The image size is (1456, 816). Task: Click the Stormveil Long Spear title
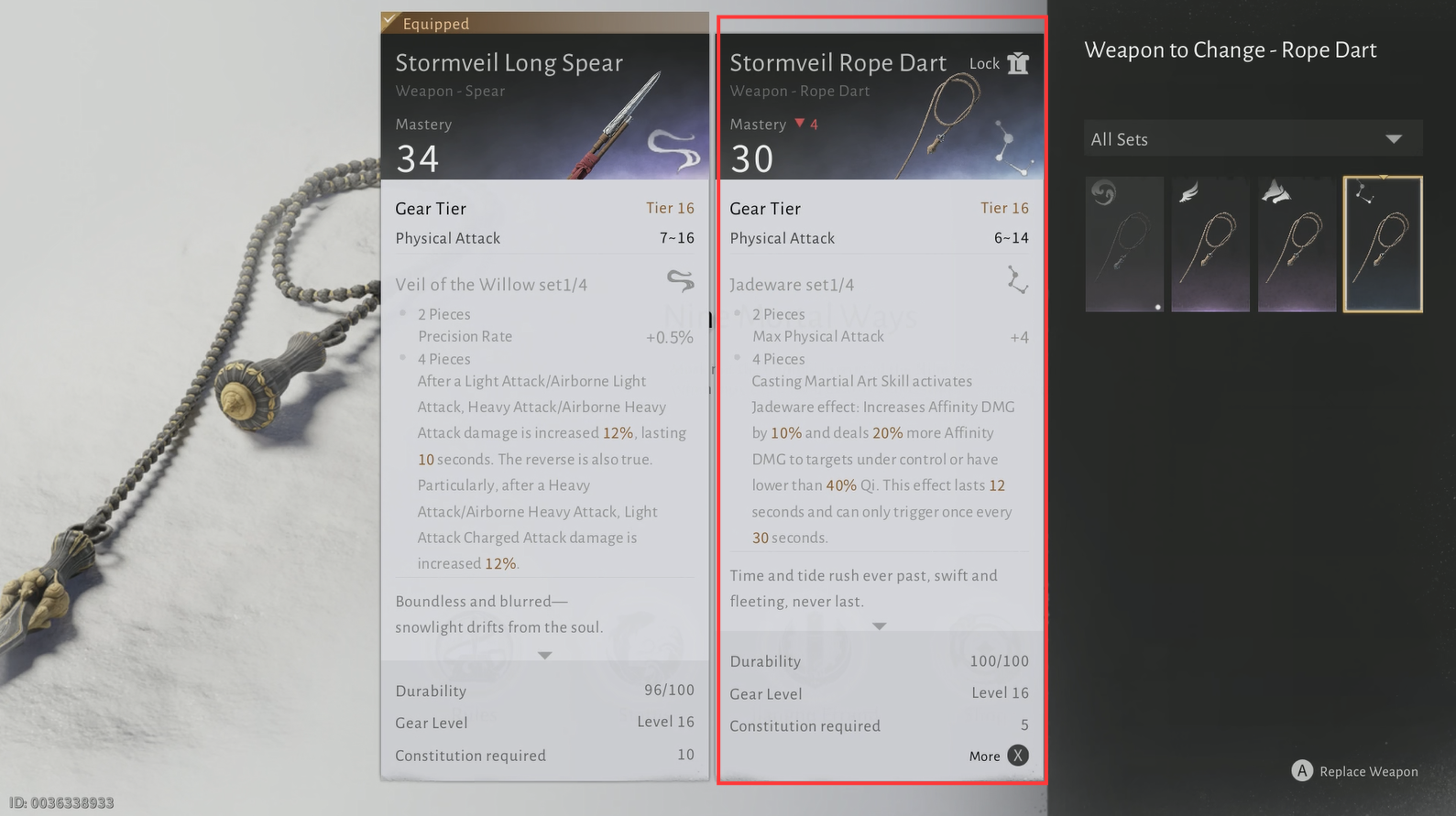click(509, 62)
